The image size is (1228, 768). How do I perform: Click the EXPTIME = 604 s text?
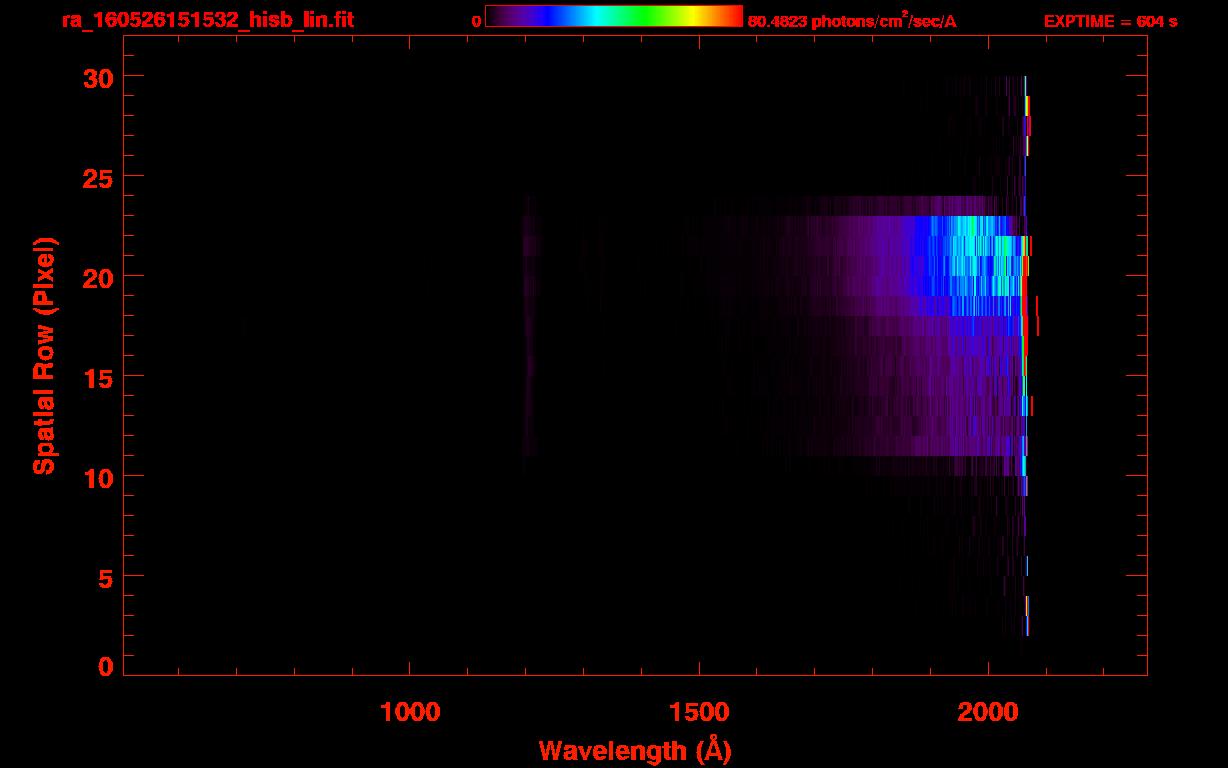1110,21
